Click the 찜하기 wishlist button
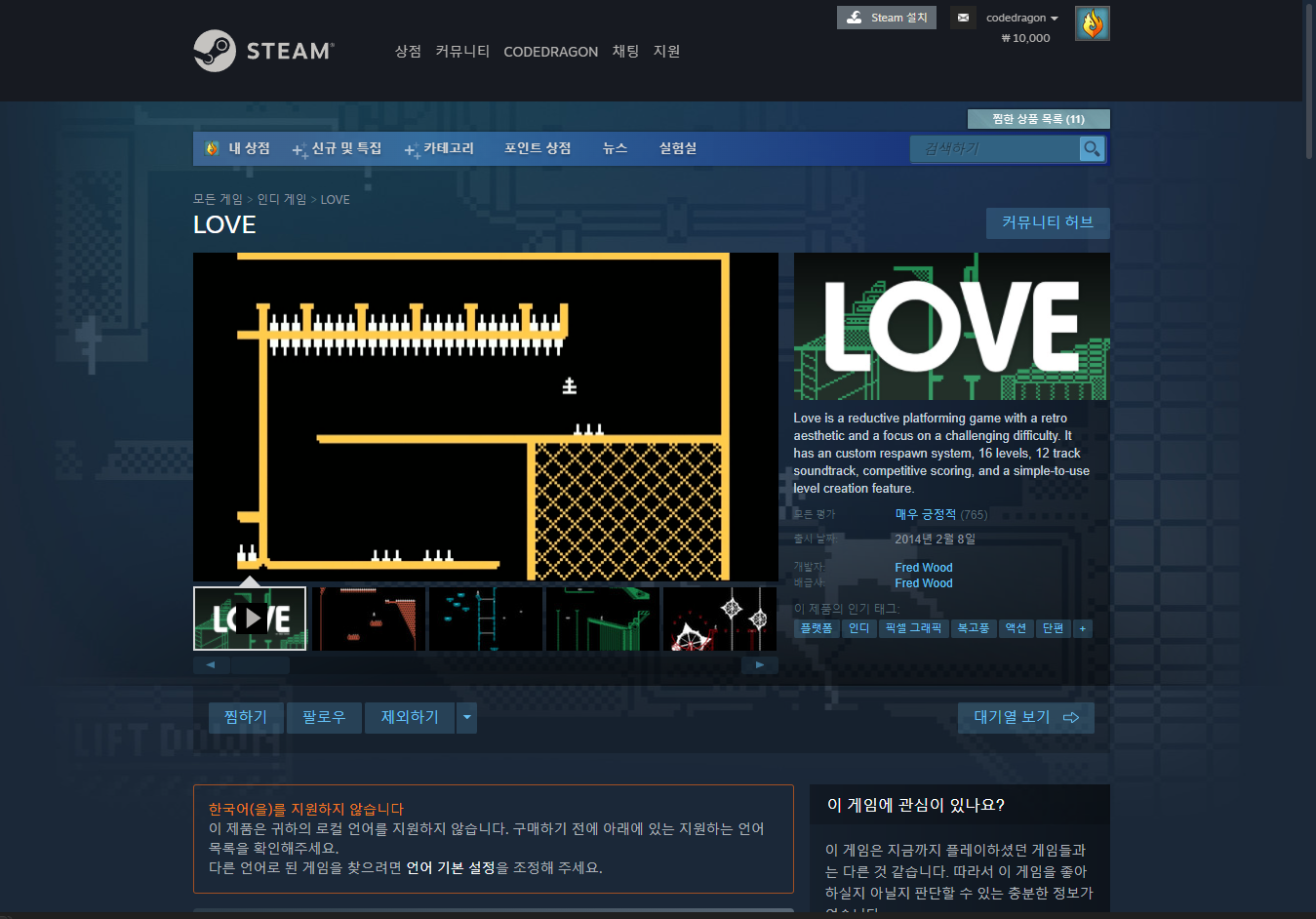This screenshot has height=919, width=1316. tap(246, 717)
